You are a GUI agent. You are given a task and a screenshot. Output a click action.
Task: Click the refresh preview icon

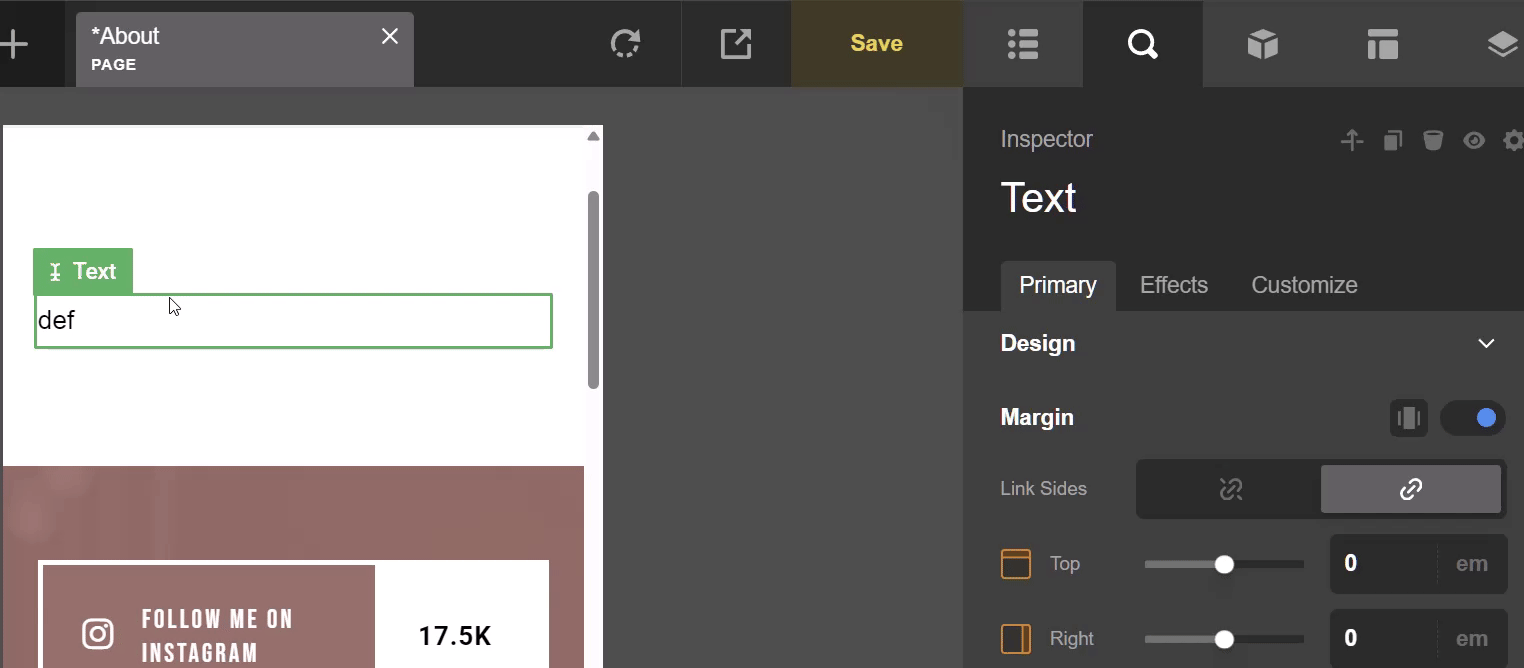[625, 44]
